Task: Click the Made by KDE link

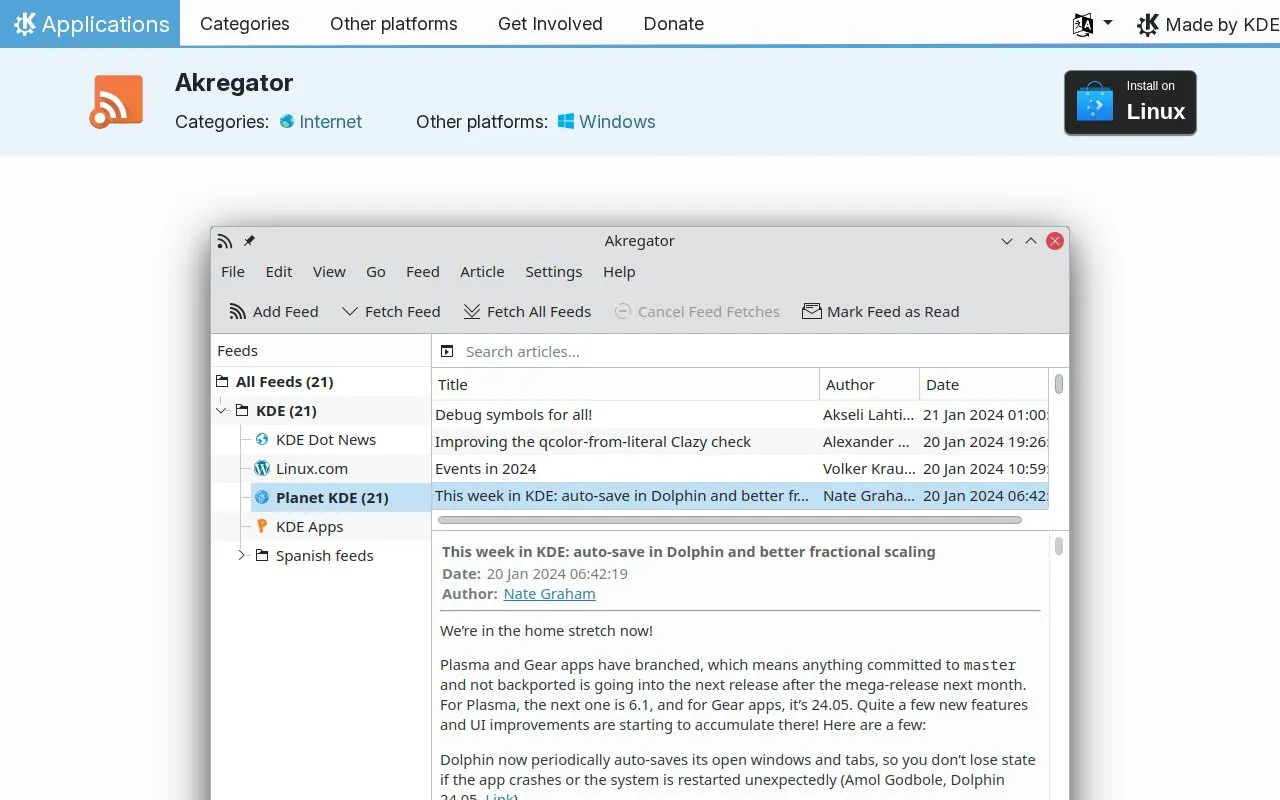Action: [1208, 25]
